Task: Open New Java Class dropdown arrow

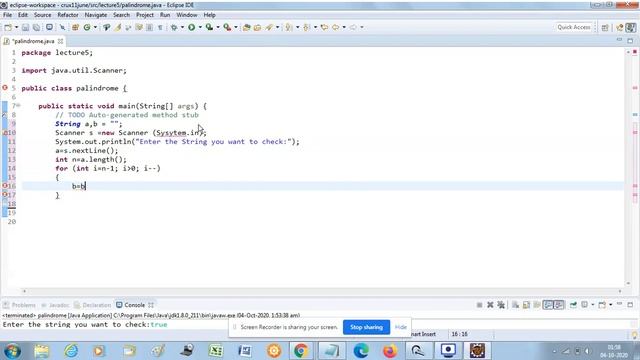Action: coord(95,27)
